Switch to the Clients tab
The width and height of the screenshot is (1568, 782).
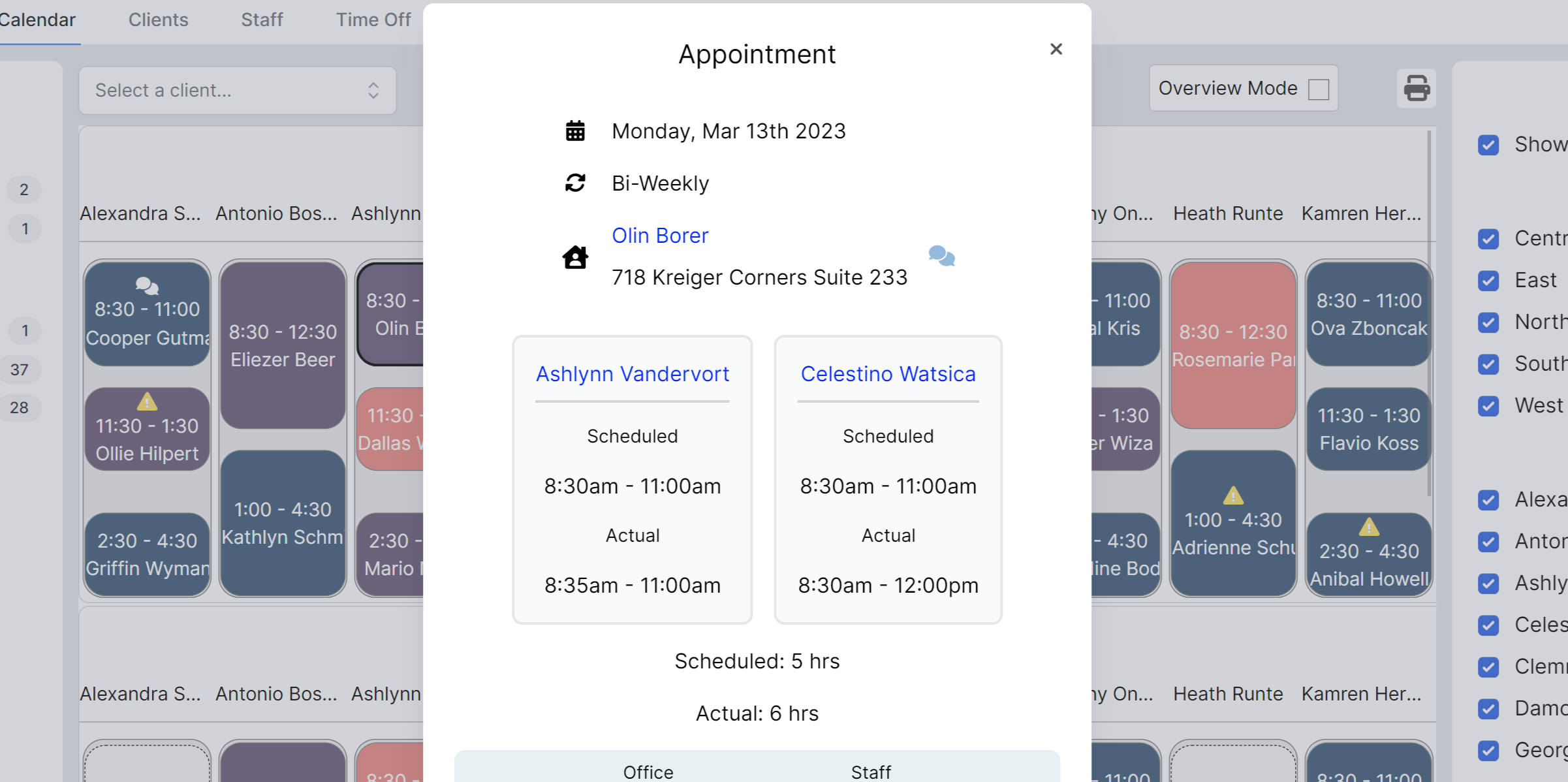tap(158, 20)
